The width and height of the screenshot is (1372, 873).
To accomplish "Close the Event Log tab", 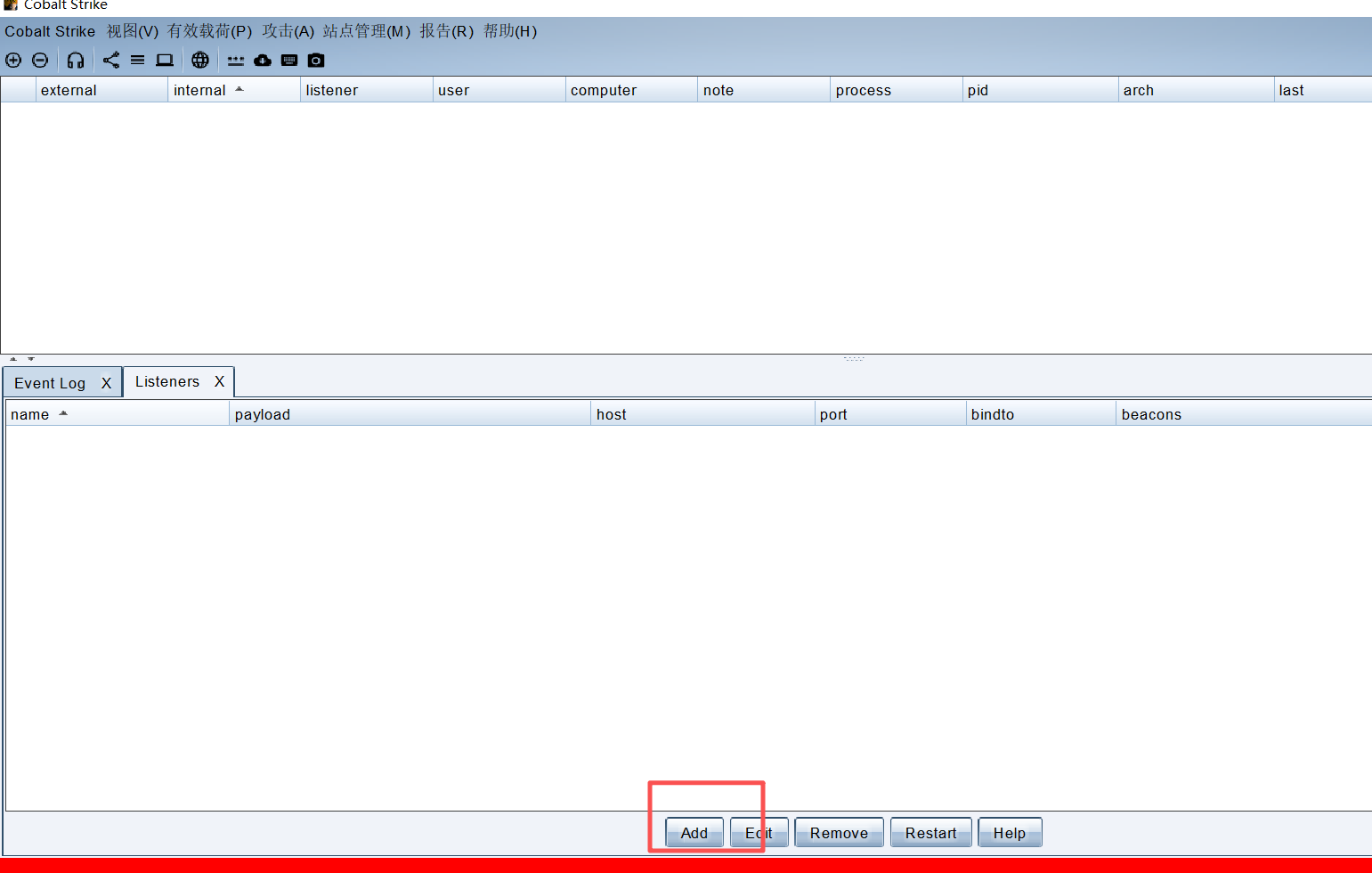I will (106, 383).
